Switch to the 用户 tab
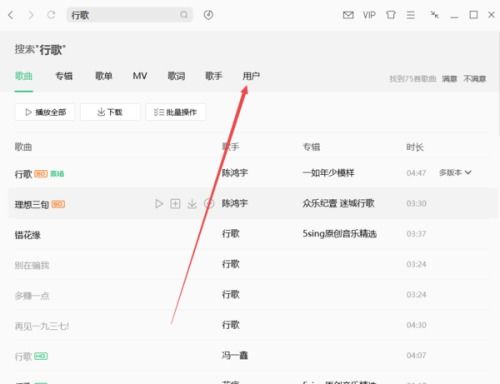The width and height of the screenshot is (500, 384). tap(251, 76)
